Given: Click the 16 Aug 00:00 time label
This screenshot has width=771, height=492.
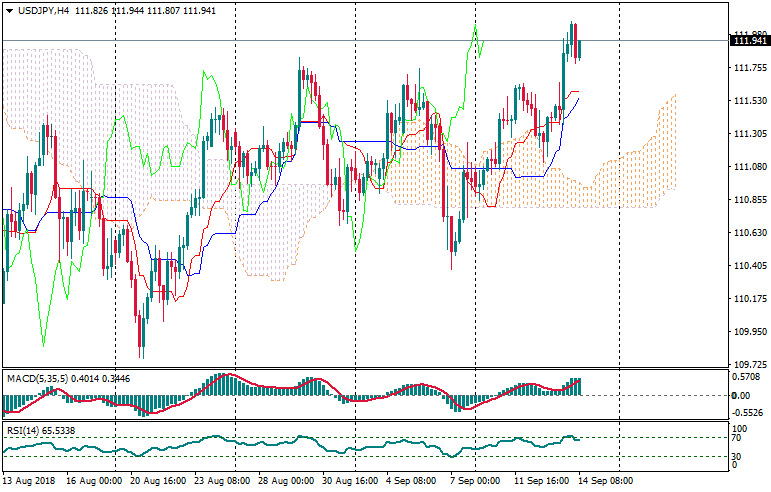Looking at the screenshot, I should [x=93, y=481].
